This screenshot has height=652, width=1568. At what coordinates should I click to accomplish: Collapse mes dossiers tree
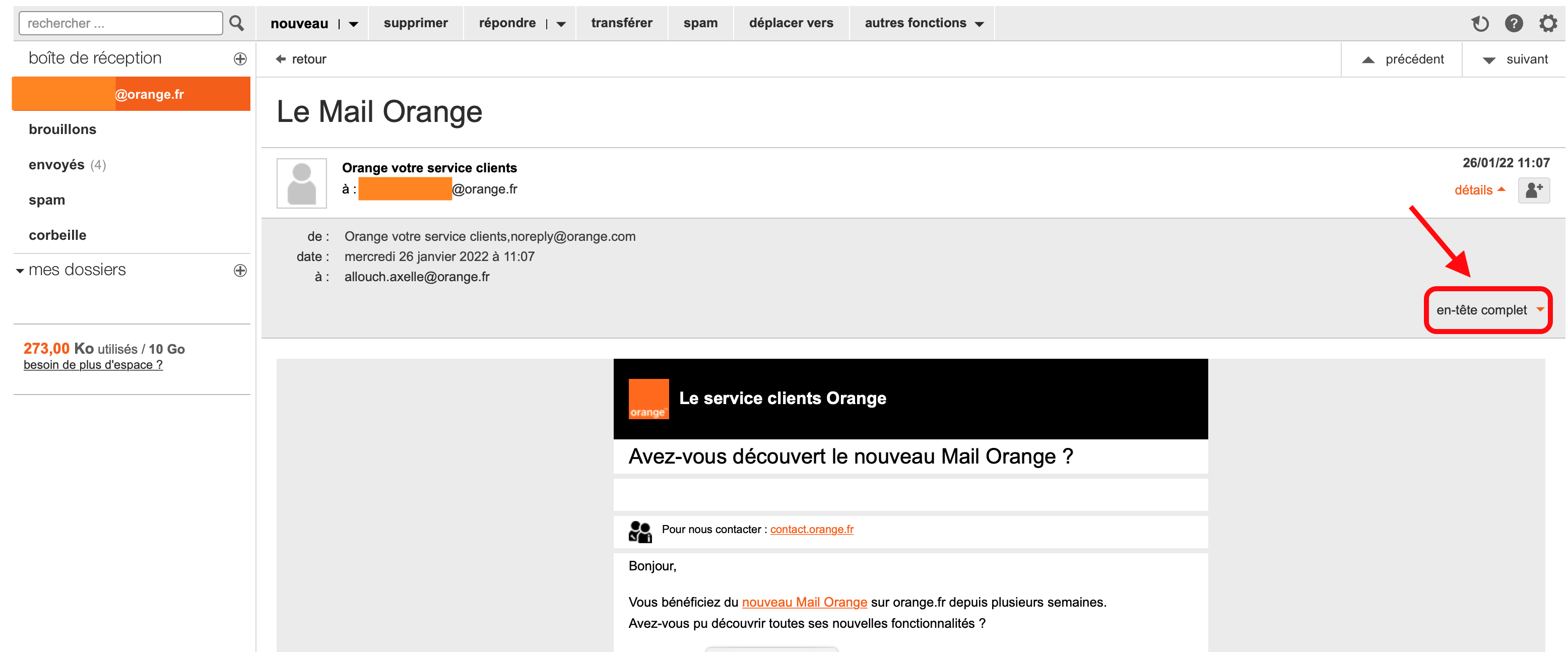tap(20, 270)
